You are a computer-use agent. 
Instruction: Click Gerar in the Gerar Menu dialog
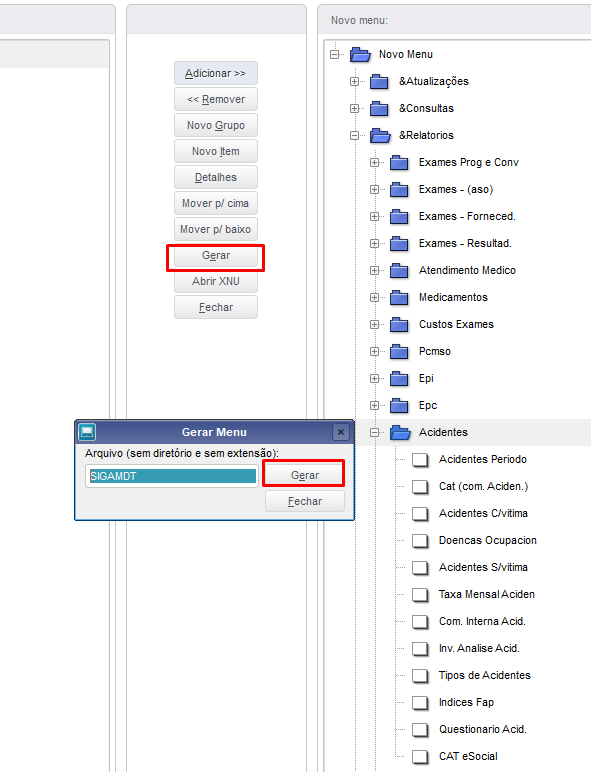304,475
